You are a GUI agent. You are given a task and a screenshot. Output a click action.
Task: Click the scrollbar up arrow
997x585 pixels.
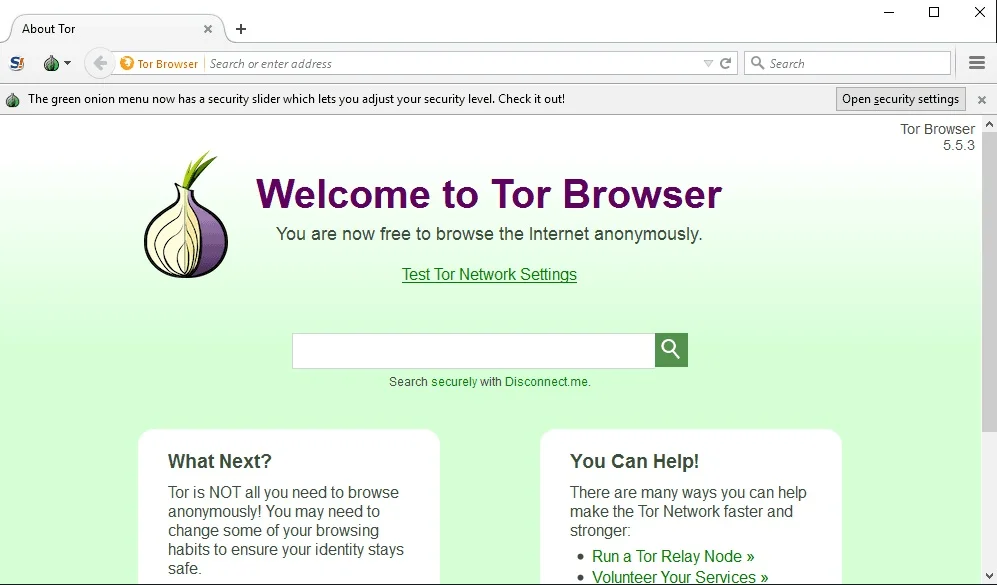pos(990,124)
